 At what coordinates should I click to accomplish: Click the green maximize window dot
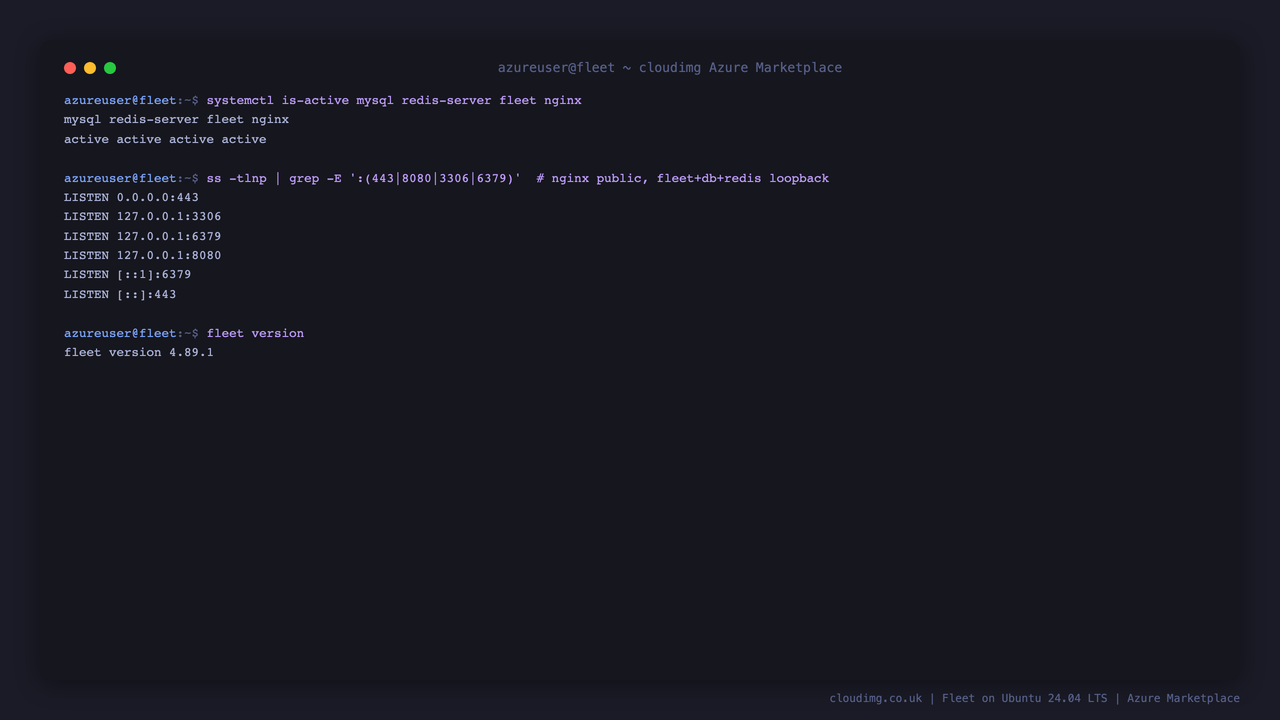pyautogui.click(x=110, y=68)
